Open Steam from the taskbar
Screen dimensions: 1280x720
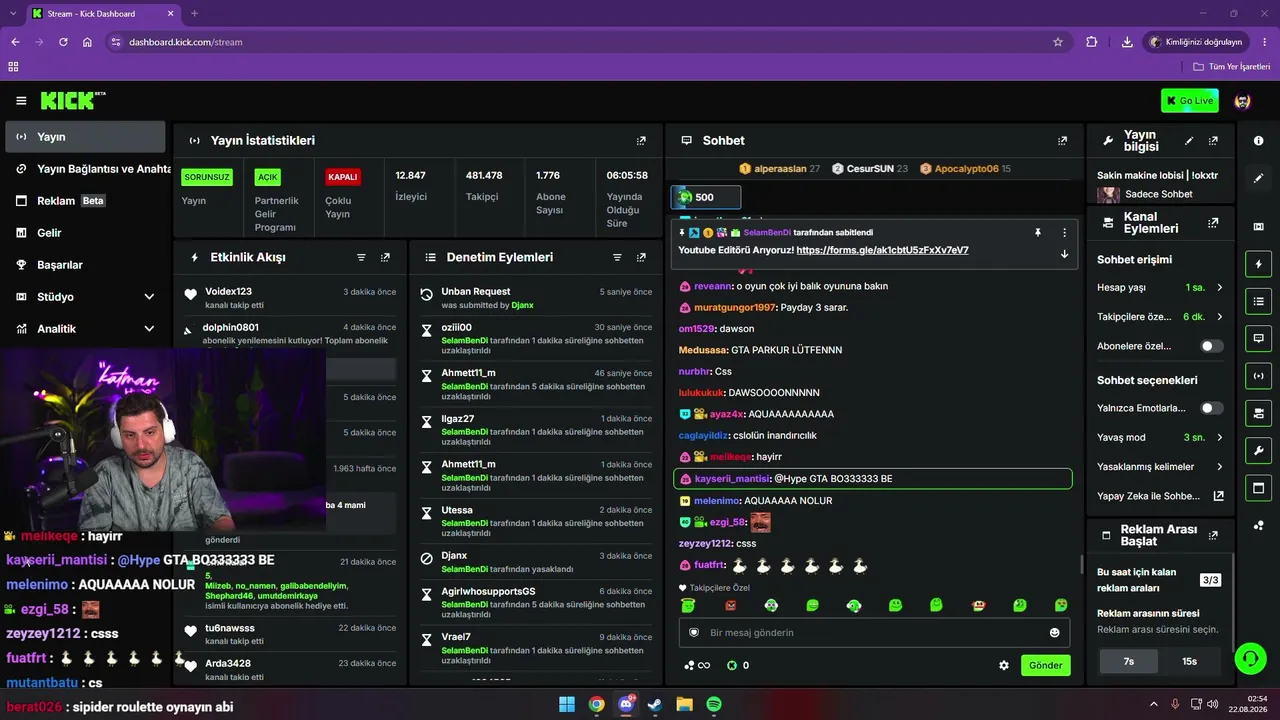[x=655, y=704]
